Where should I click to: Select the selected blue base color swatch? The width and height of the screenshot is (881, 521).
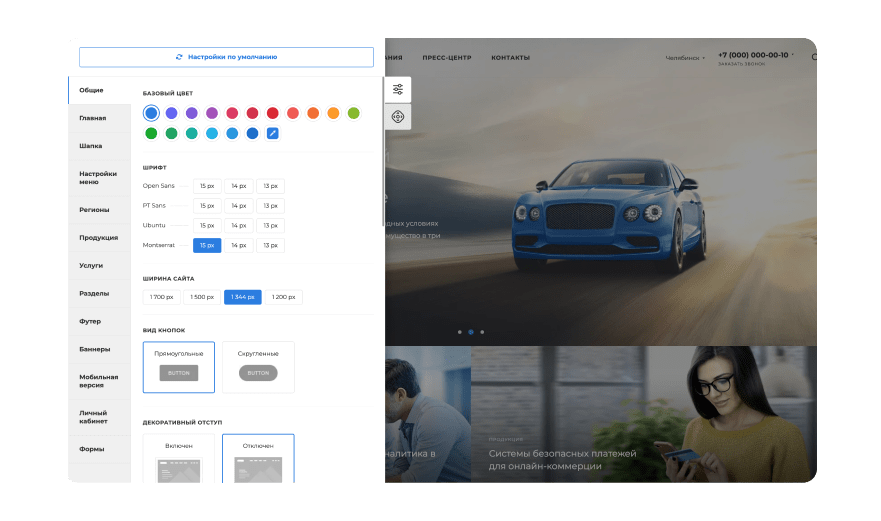[151, 113]
